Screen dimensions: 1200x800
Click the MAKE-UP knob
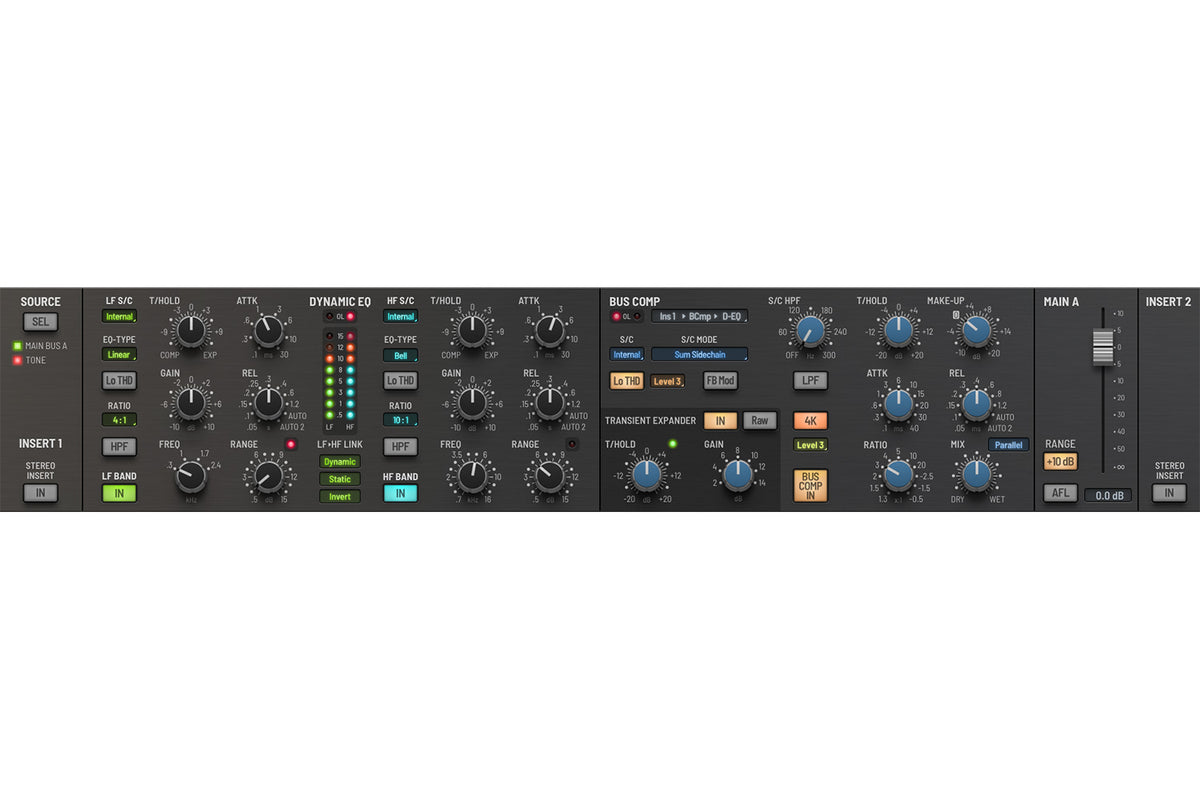pyautogui.click(x=976, y=330)
